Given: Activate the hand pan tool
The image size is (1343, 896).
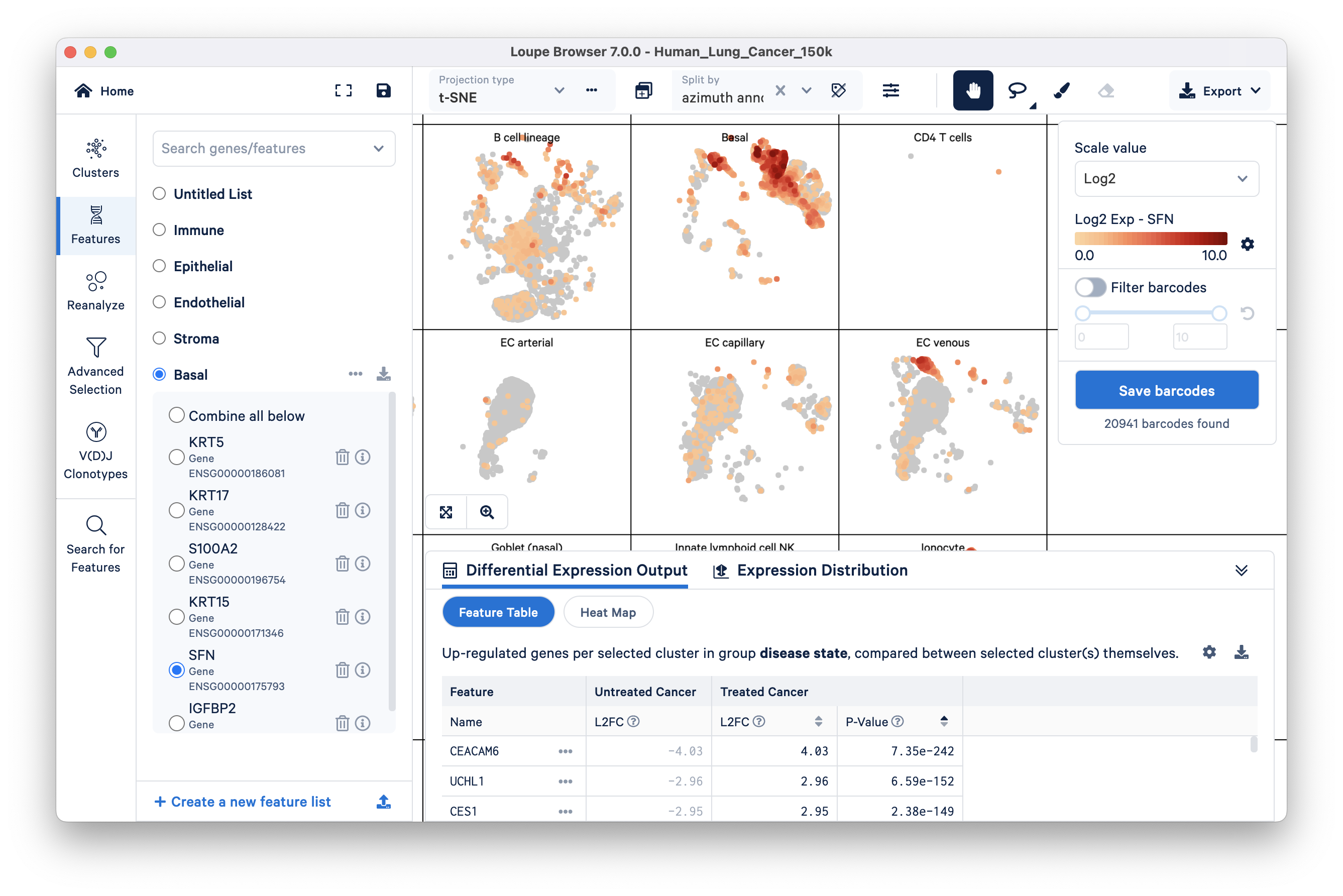Looking at the screenshot, I should (x=973, y=90).
